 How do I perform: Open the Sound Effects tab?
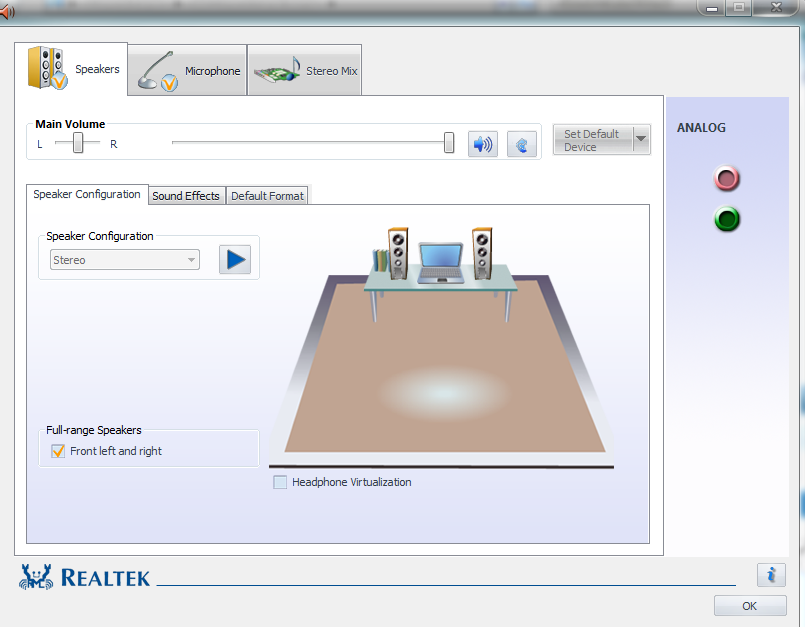[x=186, y=196]
